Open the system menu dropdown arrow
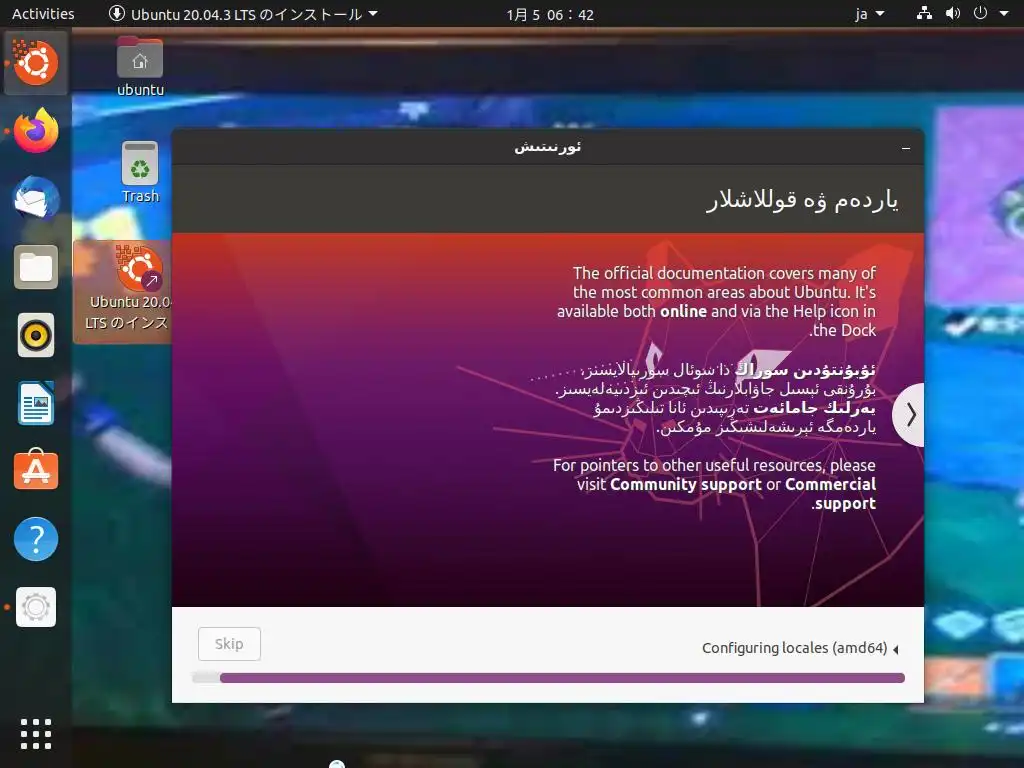The height and width of the screenshot is (768, 1024). click(x=1004, y=13)
